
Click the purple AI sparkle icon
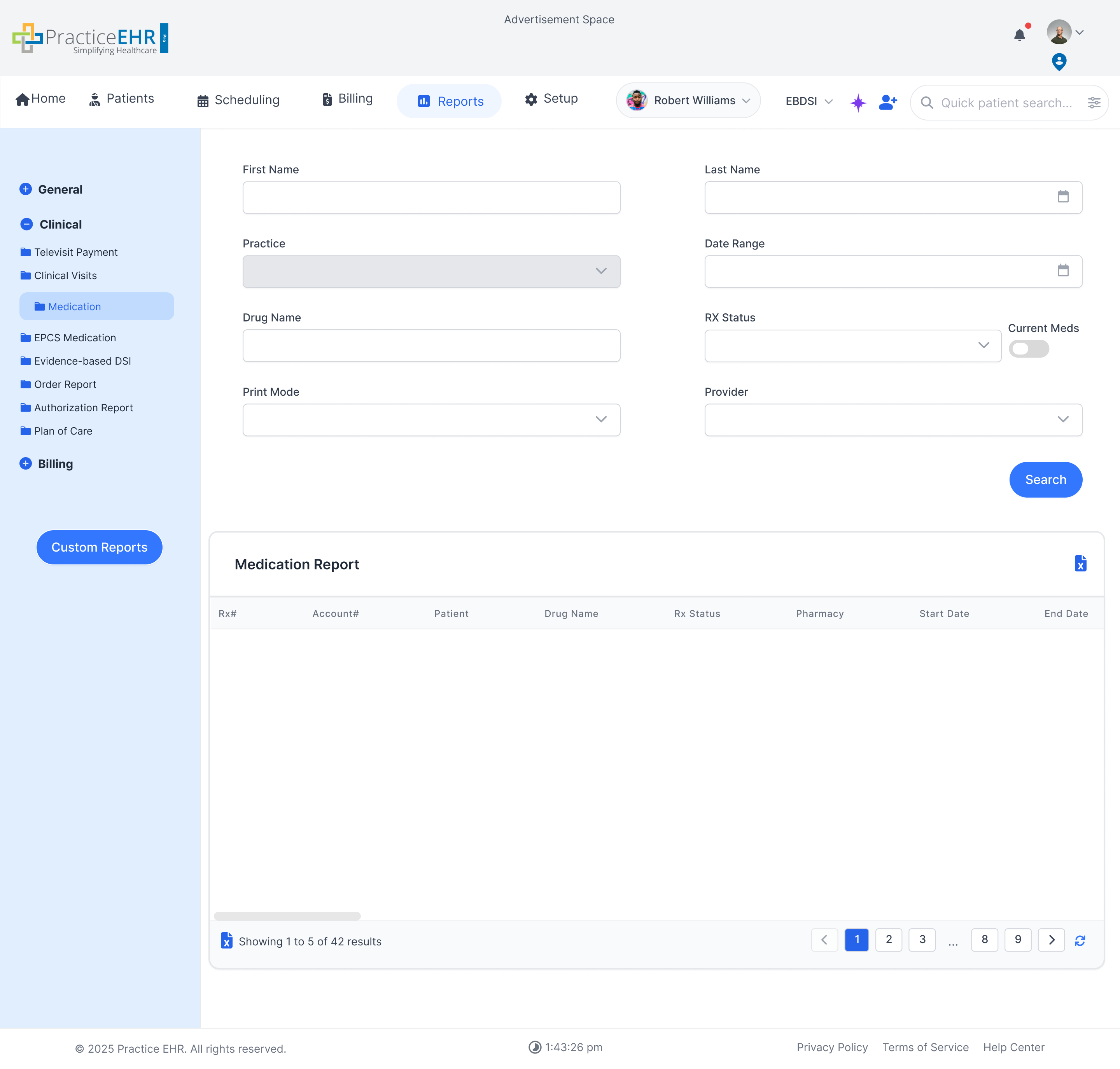(x=858, y=103)
